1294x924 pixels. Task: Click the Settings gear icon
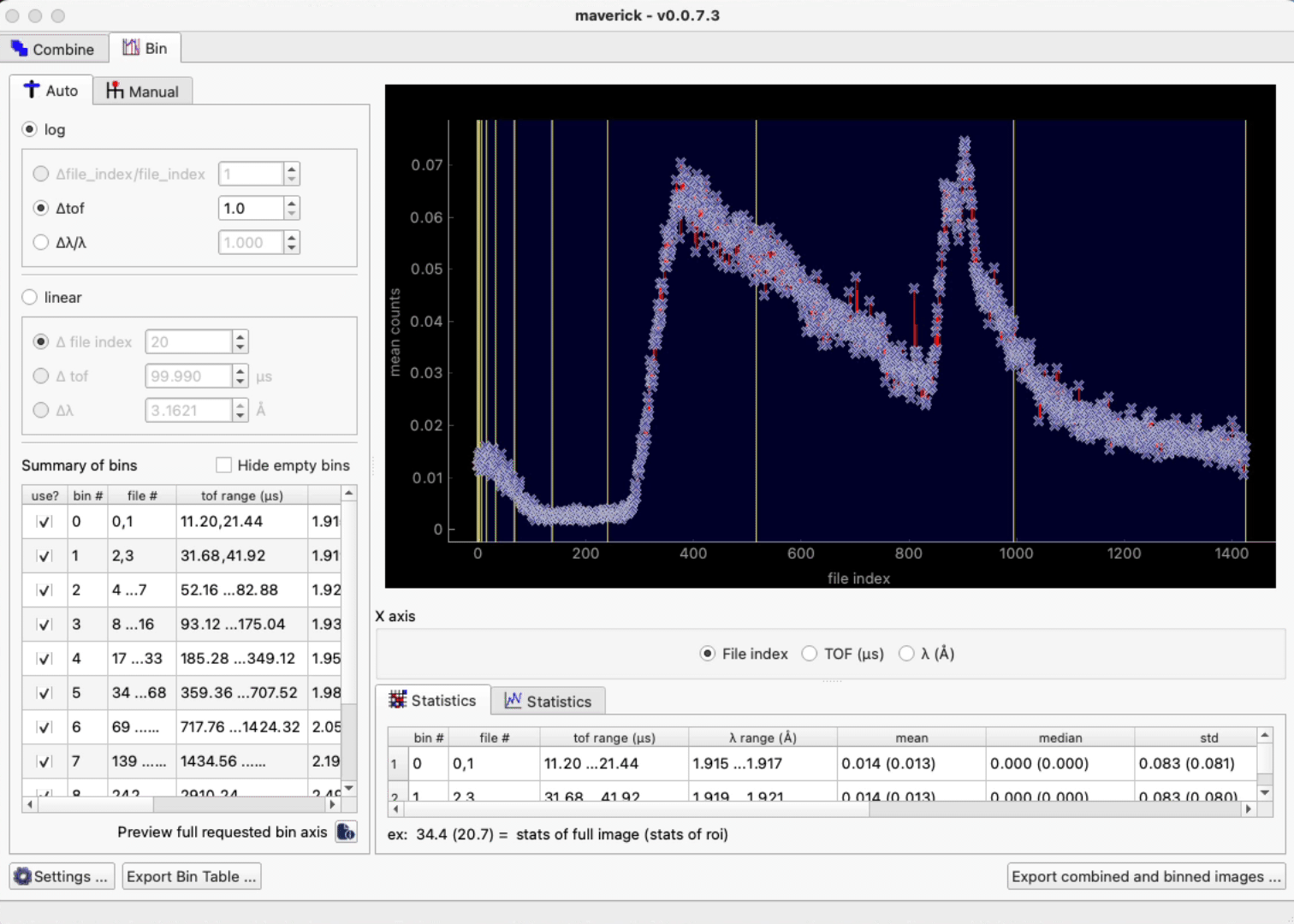coord(23,876)
